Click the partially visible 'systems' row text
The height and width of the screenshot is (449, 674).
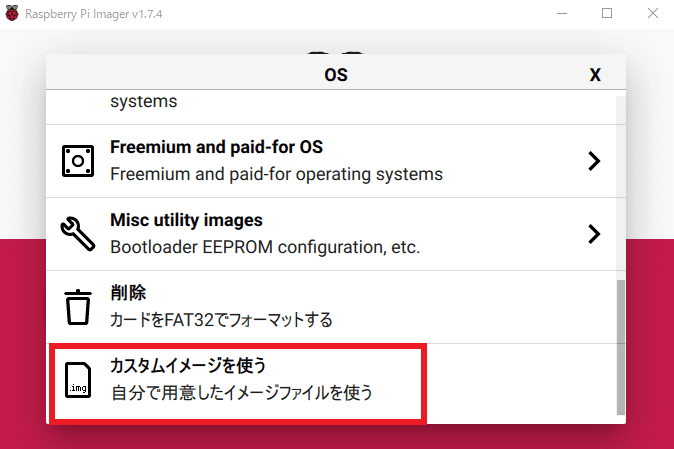click(144, 101)
